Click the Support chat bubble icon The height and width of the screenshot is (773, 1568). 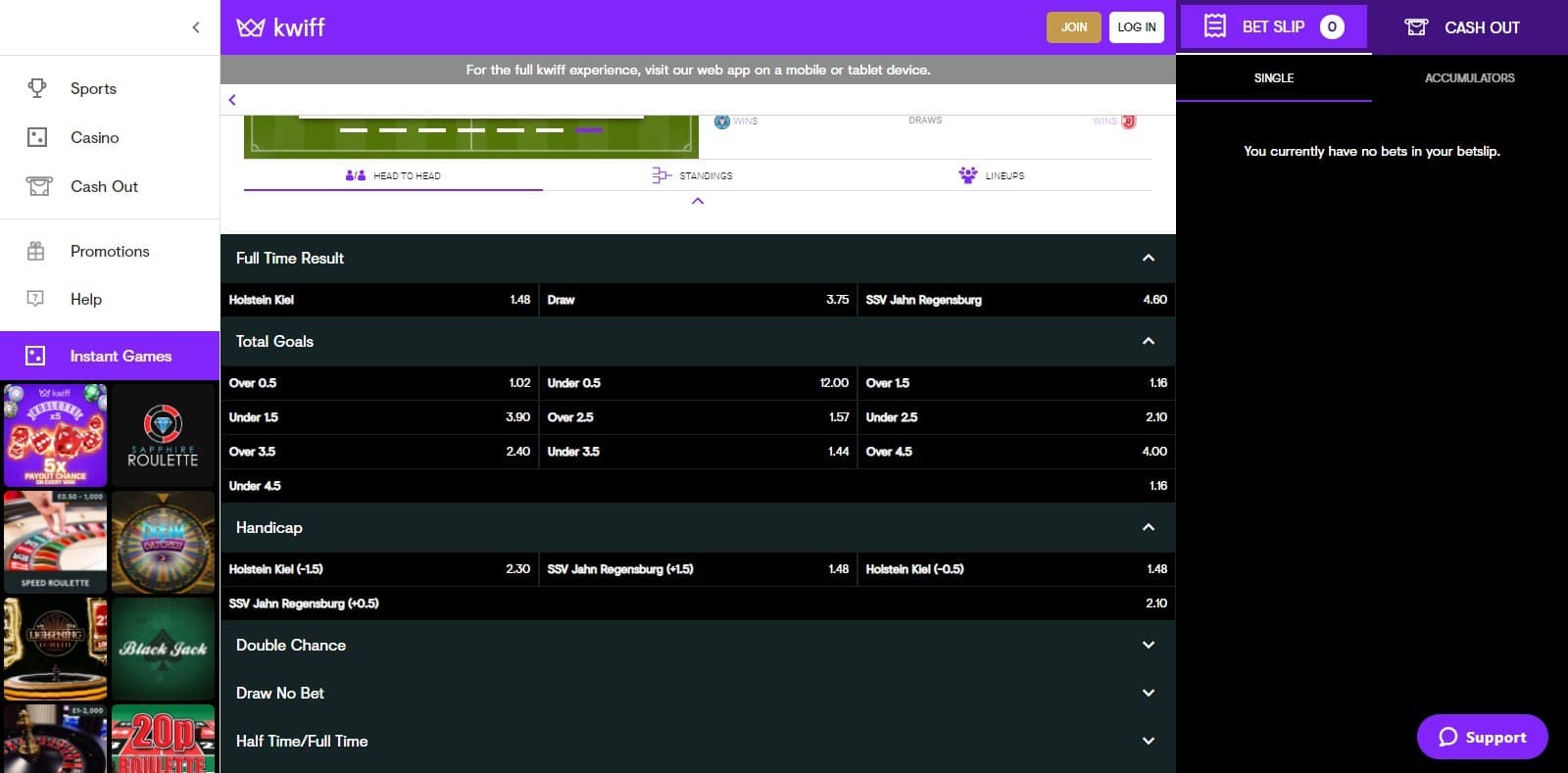[1448, 737]
